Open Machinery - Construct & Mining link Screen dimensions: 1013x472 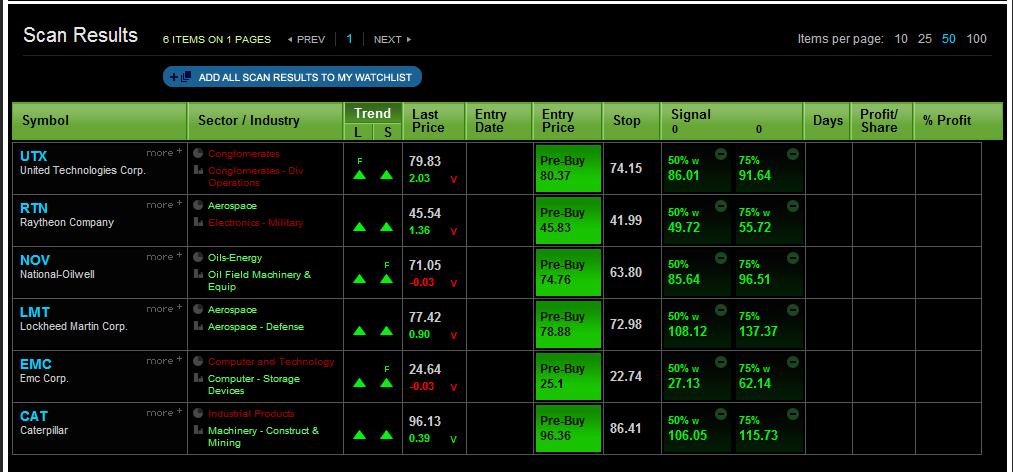click(263, 436)
